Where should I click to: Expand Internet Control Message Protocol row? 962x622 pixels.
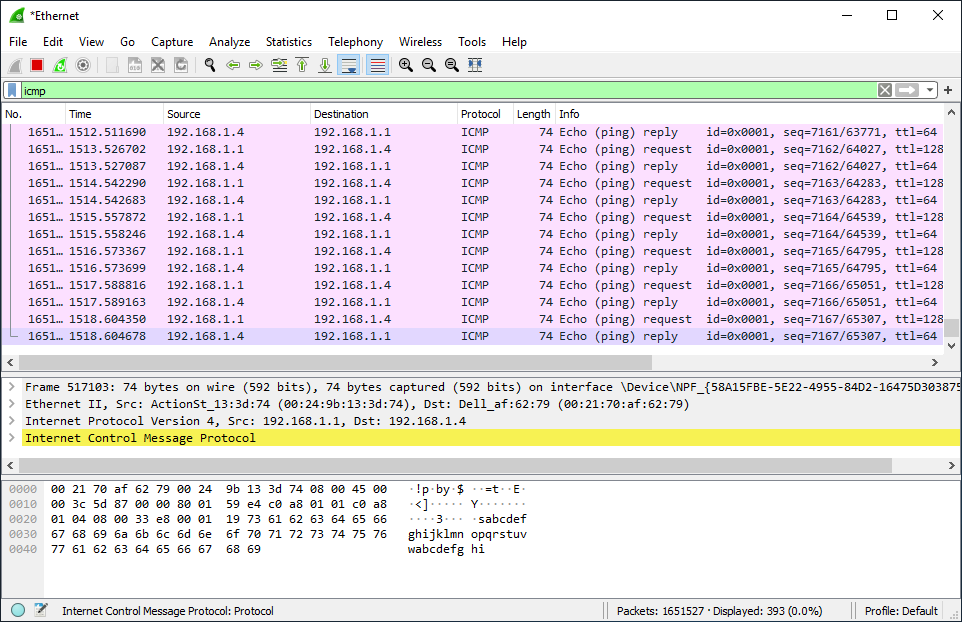12,438
